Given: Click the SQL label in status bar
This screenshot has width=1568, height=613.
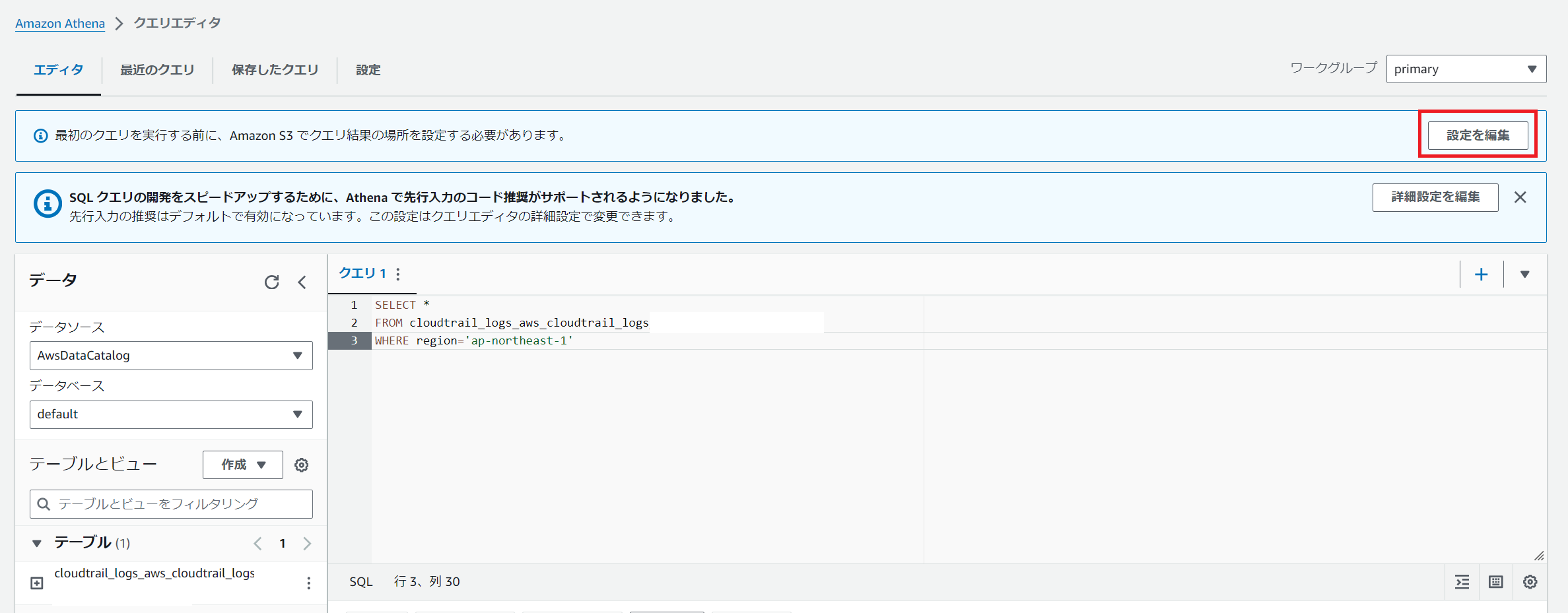Looking at the screenshot, I should 361,582.
